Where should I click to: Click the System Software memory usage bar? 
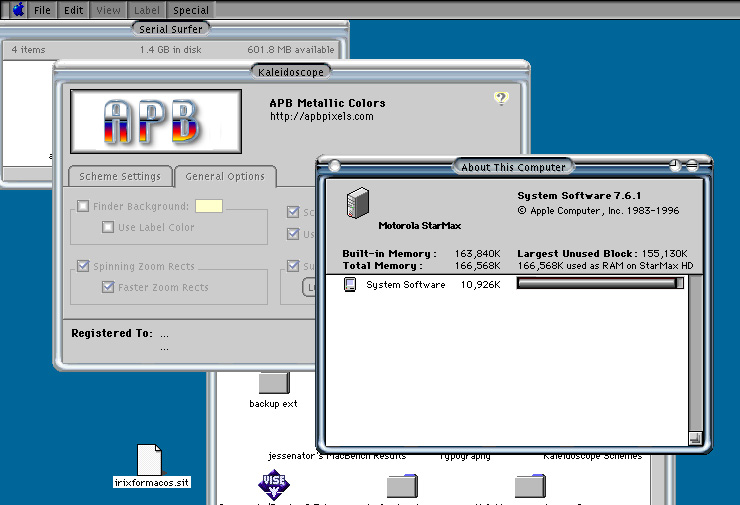pos(599,284)
